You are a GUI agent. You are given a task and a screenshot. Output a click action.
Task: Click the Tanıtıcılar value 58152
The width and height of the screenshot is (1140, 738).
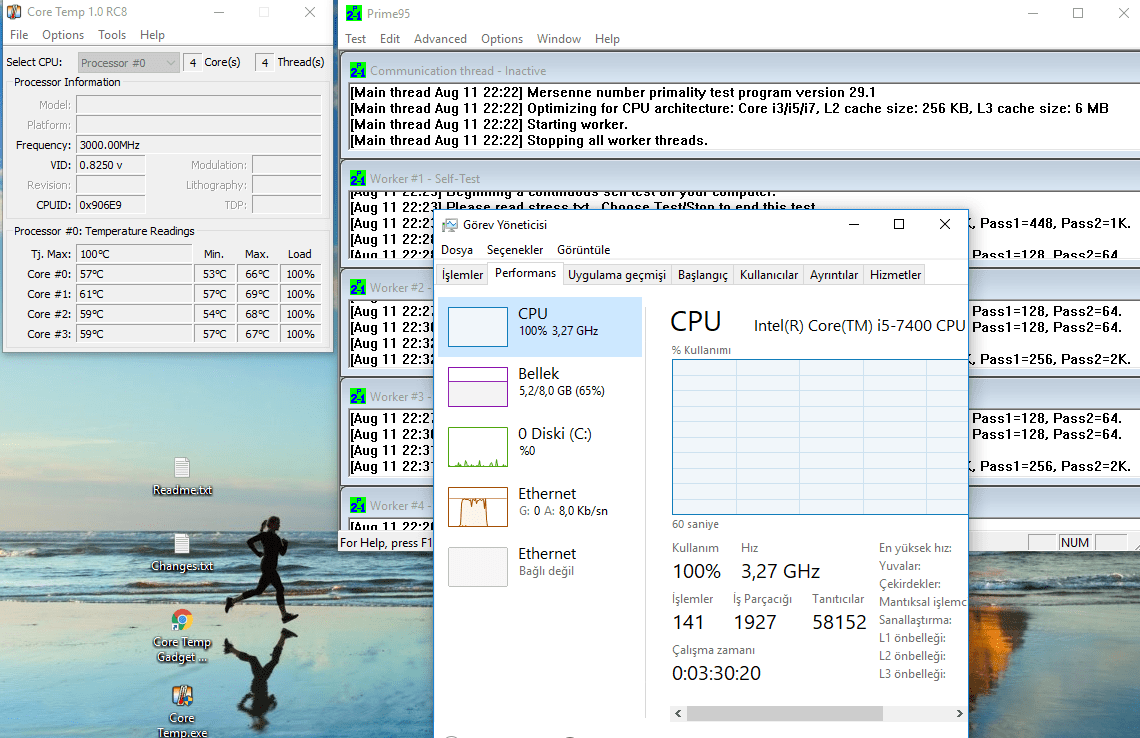coord(839,622)
